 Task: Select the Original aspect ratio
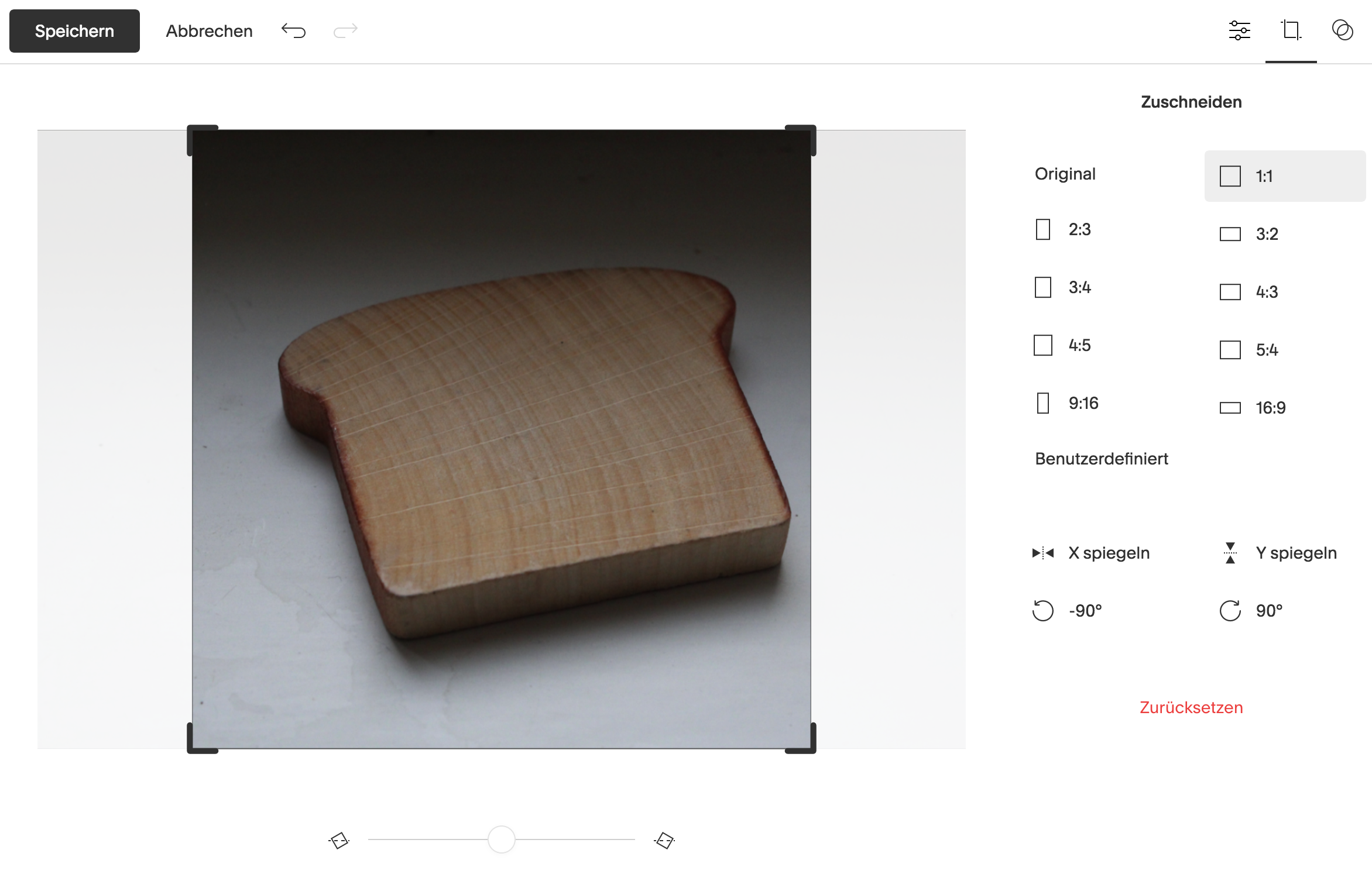pyautogui.click(x=1065, y=174)
